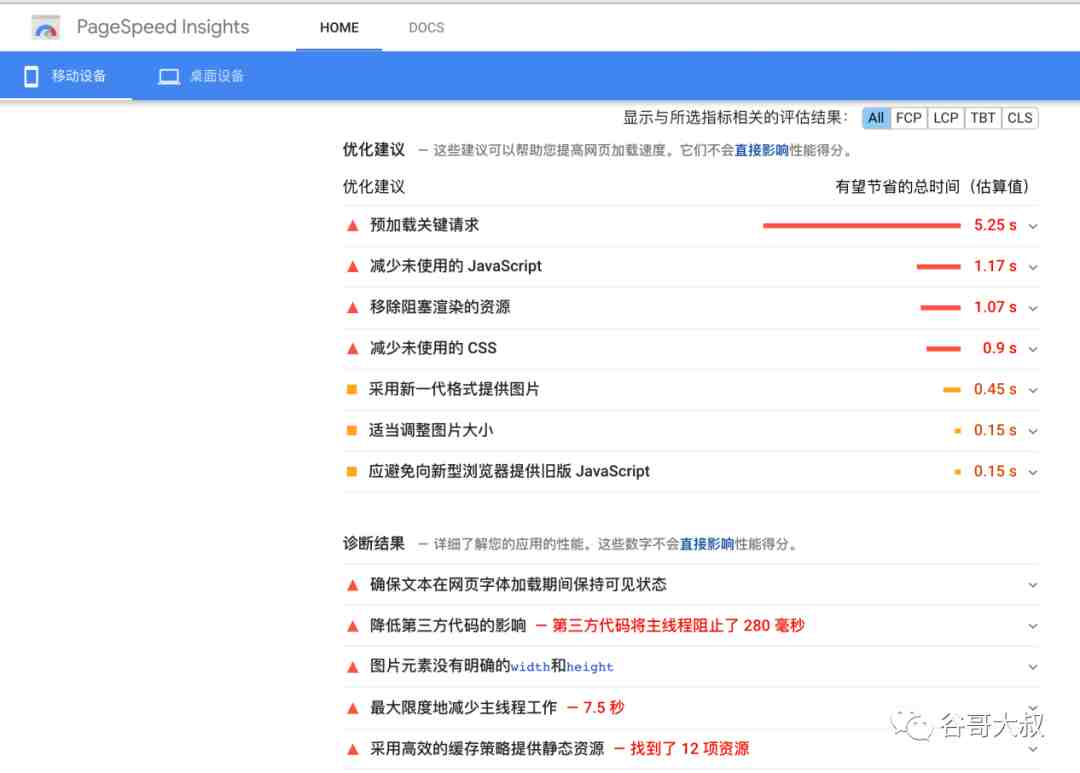Expand the 预加载关键请求 row chevron
This screenshot has height=773, width=1080.
tap(1032, 226)
